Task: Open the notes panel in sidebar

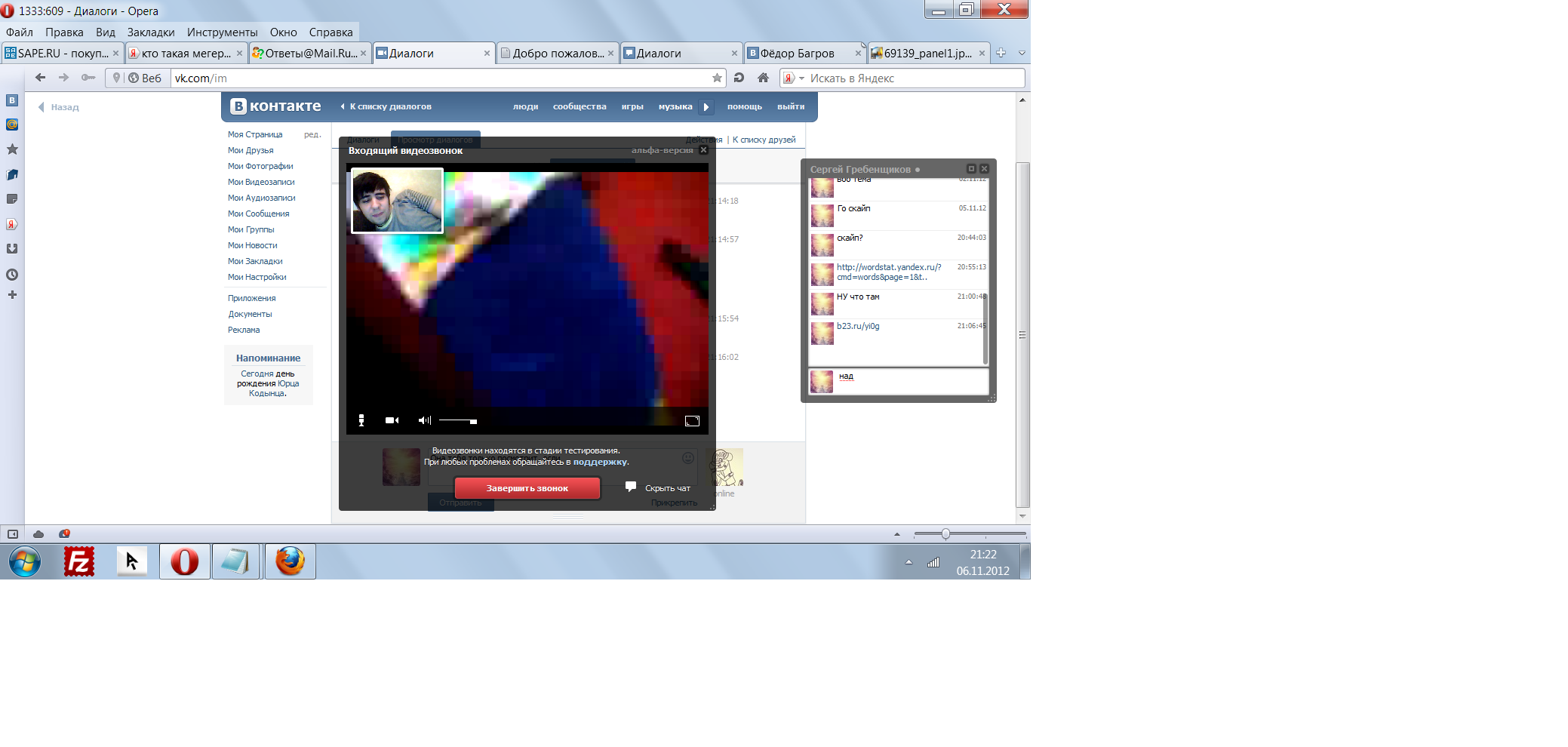Action: (12, 199)
